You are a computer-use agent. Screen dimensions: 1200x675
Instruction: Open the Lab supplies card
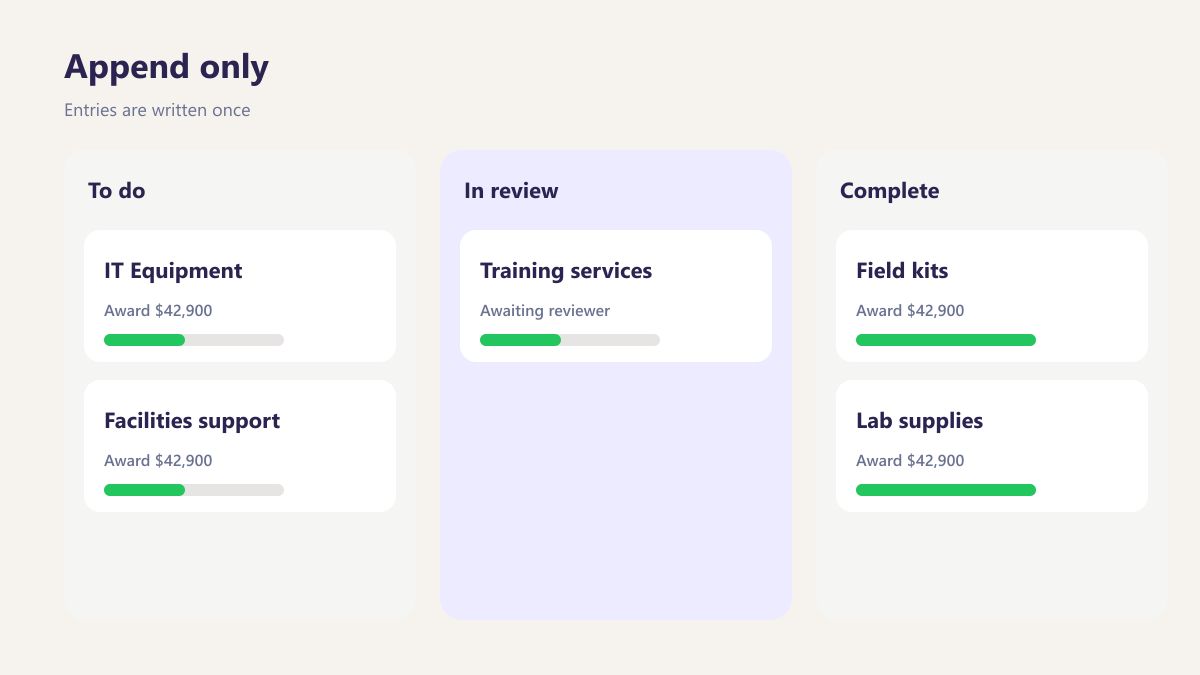pyautogui.click(x=992, y=446)
